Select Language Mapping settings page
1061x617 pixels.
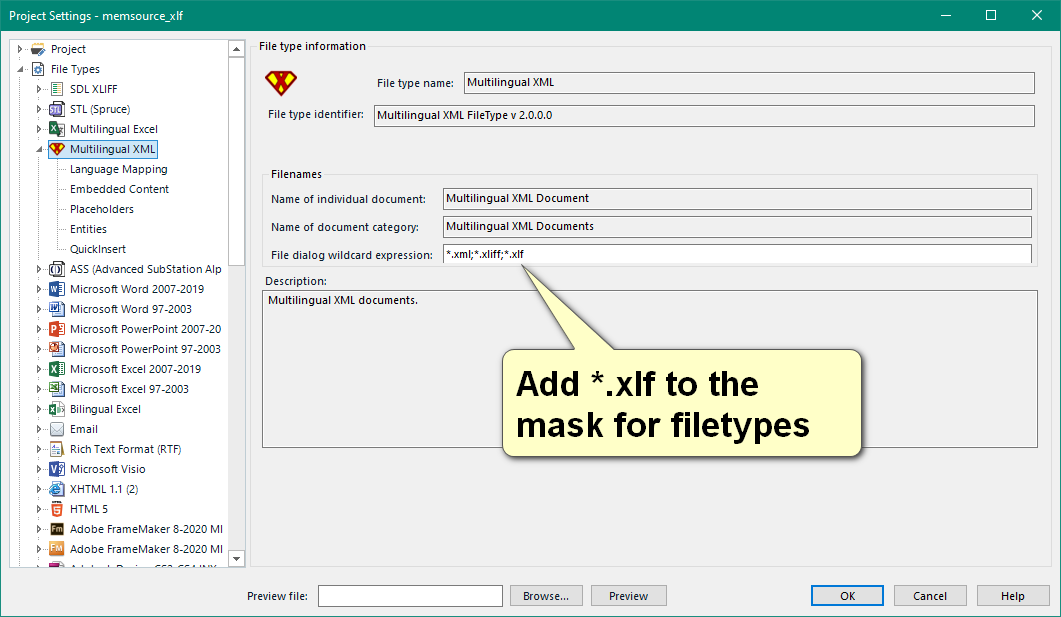pos(118,169)
